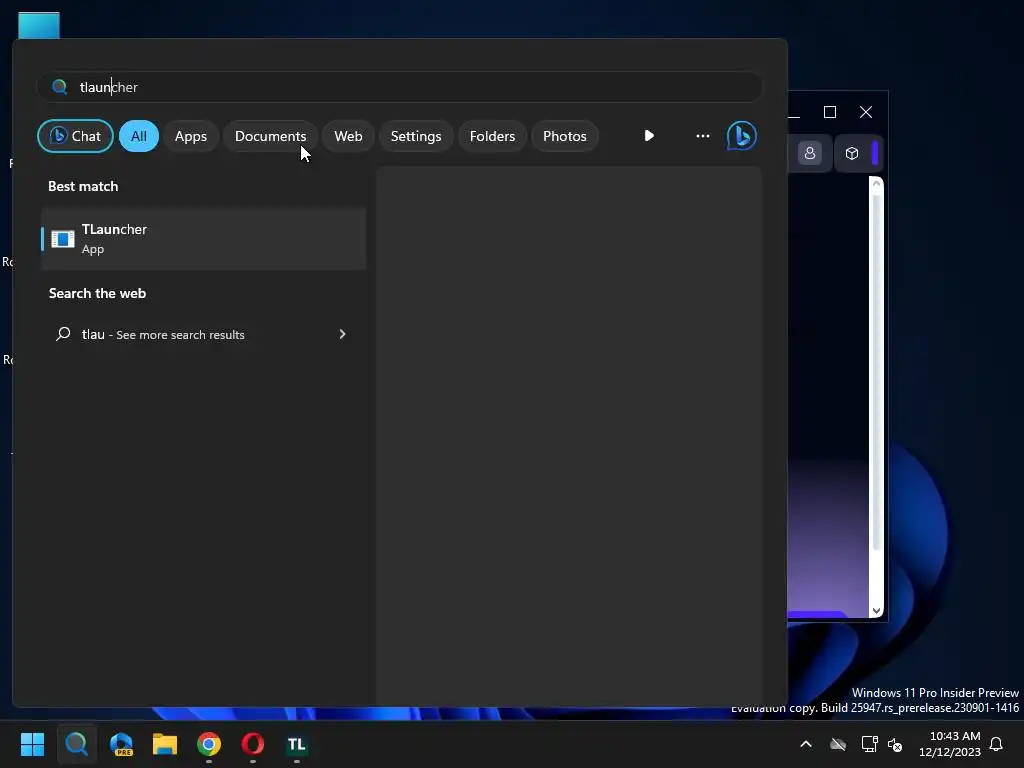Viewport: 1024px width, 768px height.
Task: Click the taskbar Search icon
Action: pyautogui.click(x=76, y=744)
